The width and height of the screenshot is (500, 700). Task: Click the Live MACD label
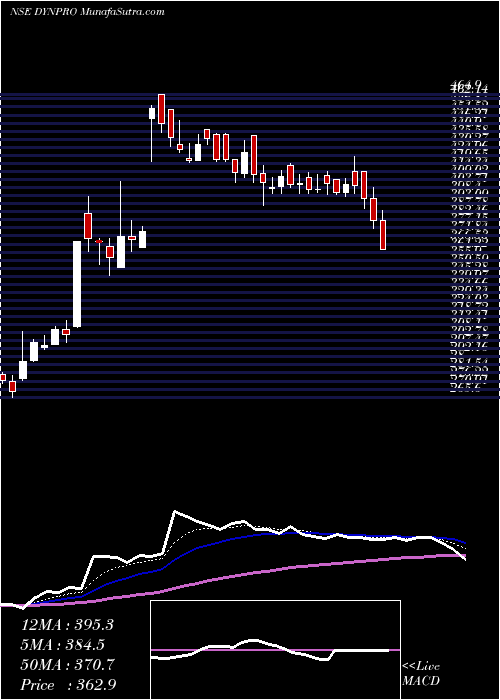pos(421,674)
